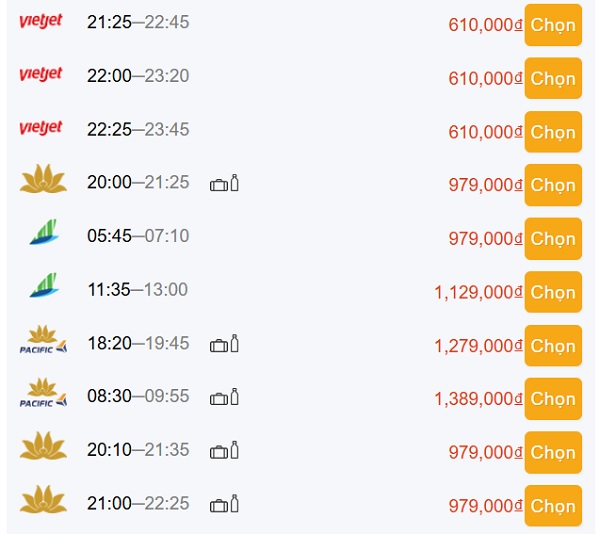Choose the 22:00–23:20 Vietjet flight with Chọn

[x=553, y=78]
